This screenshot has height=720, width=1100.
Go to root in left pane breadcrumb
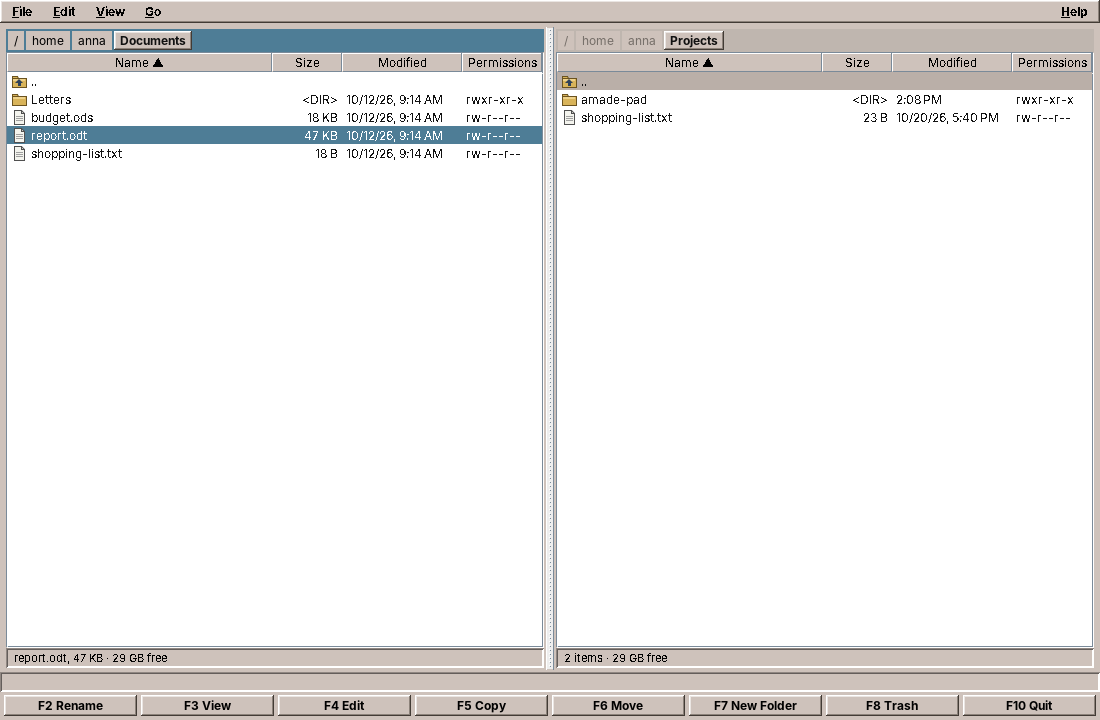(x=16, y=41)
